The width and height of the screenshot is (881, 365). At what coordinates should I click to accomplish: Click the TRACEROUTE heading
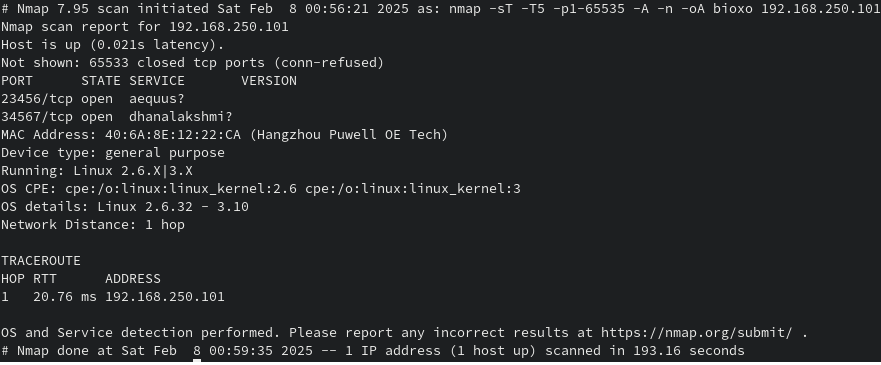coord(40,261)
